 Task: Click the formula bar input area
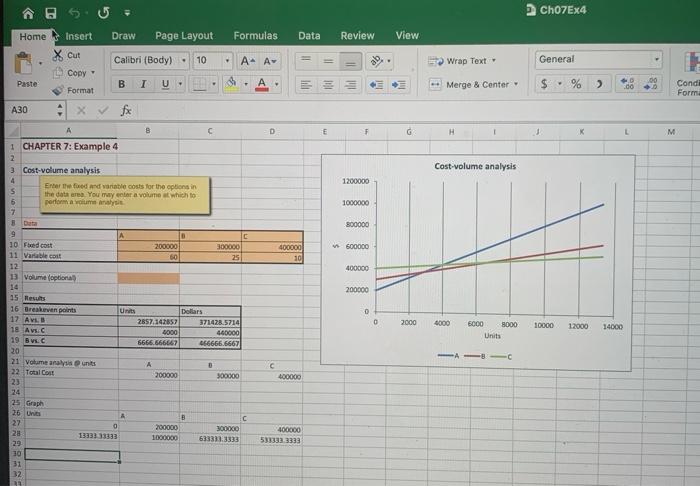(417, 111)
